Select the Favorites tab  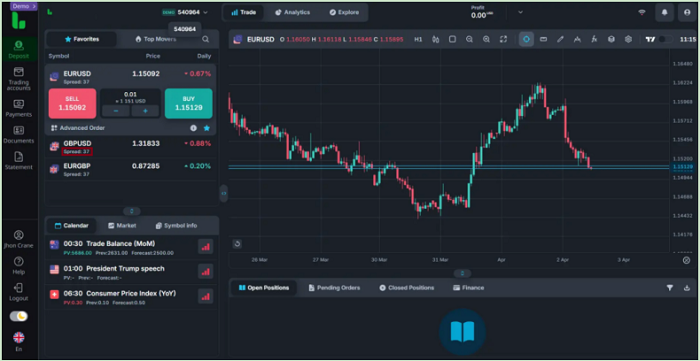[x=82, y=39]
